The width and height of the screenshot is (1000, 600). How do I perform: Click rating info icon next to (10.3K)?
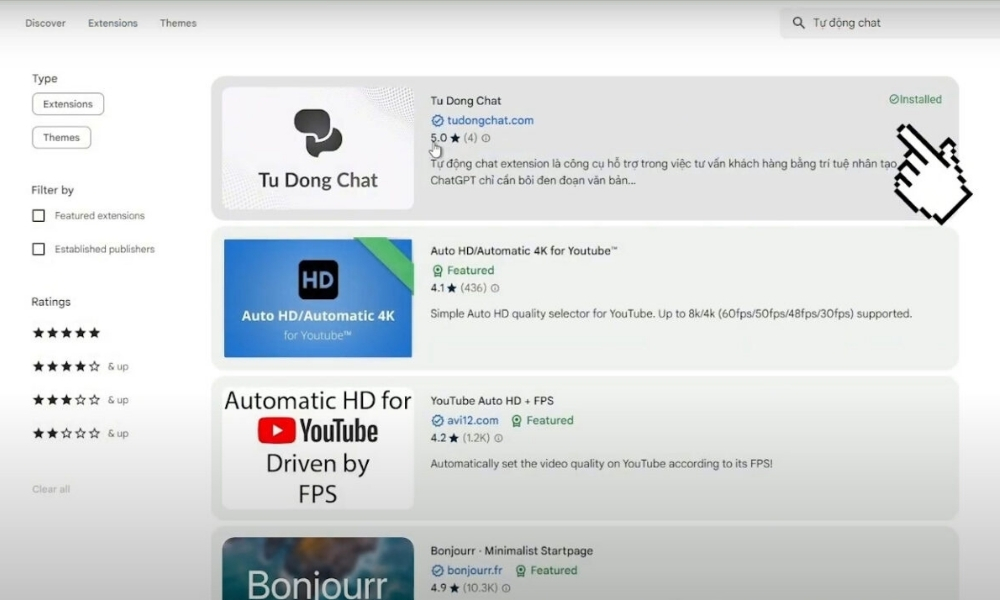click(506, 589)
